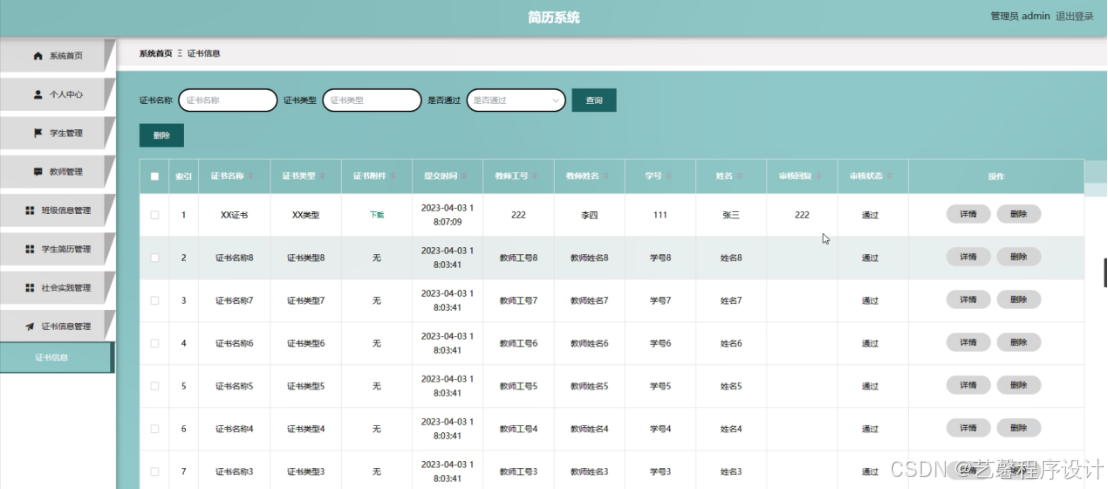Screen dimensions: 1108x489
Task: Sort by 审核回复 column arrows
Action: [x=819, y=176]
